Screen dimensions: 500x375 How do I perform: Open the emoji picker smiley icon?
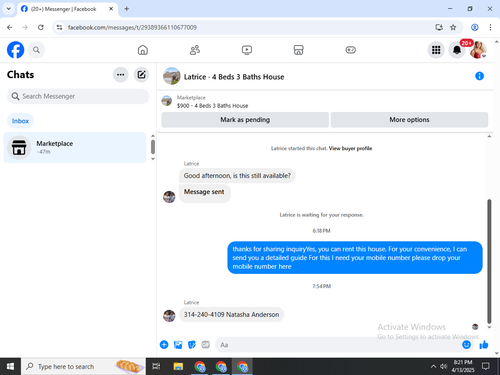[467, 345]
